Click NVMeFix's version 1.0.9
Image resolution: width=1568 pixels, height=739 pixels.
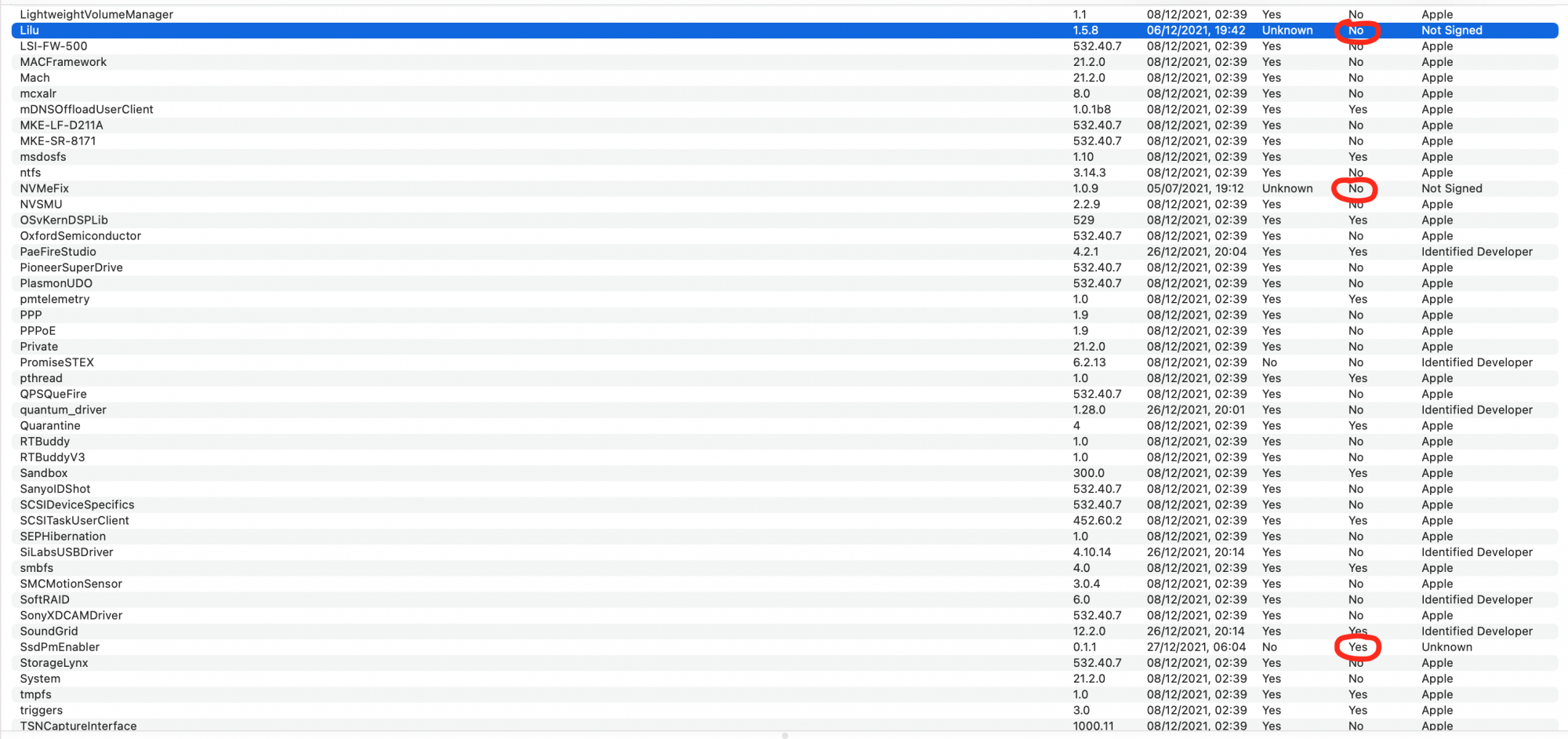(x=1086, y=188)
